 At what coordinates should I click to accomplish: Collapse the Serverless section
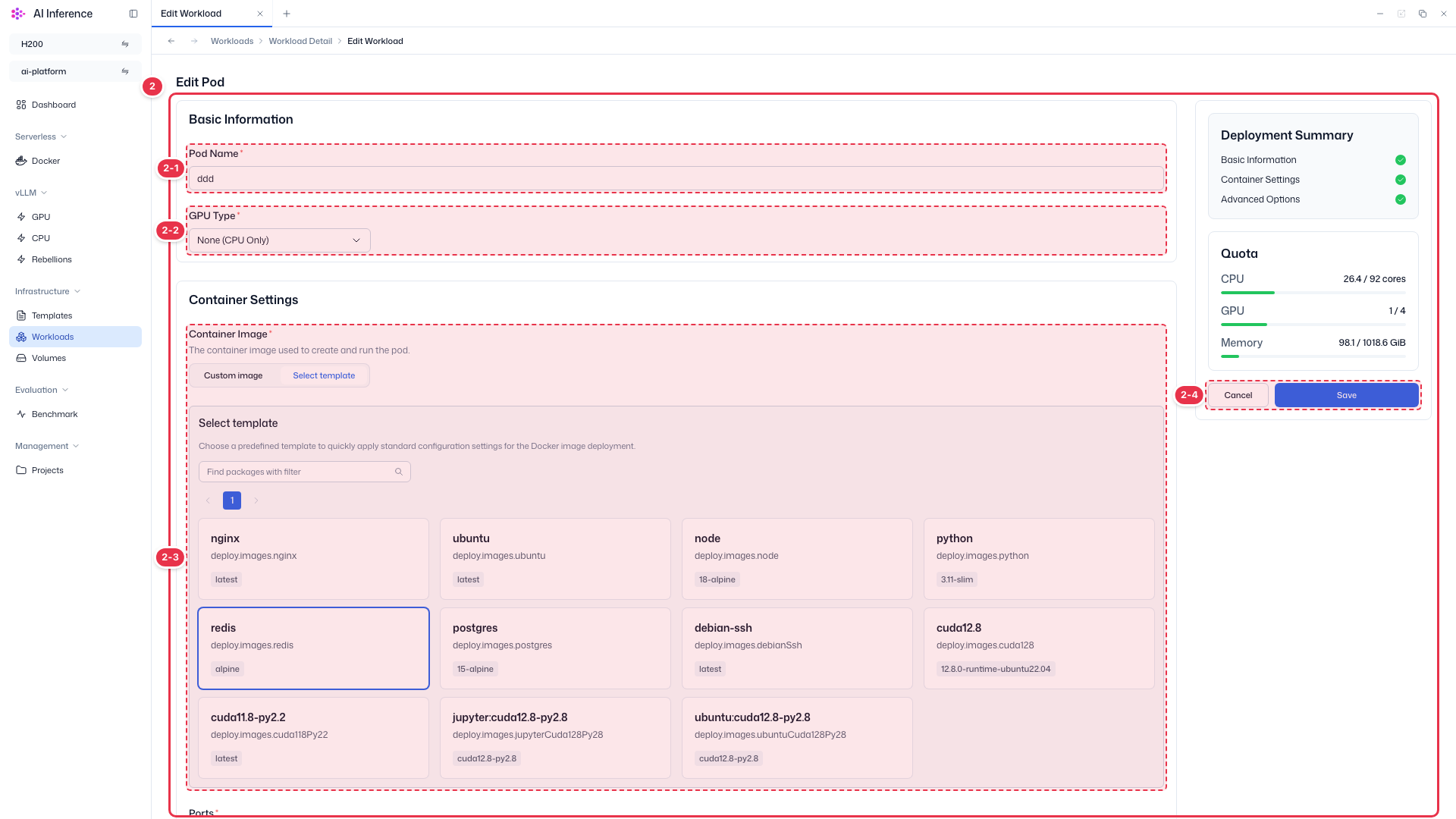pyautogui.click(x=41, y=136)
